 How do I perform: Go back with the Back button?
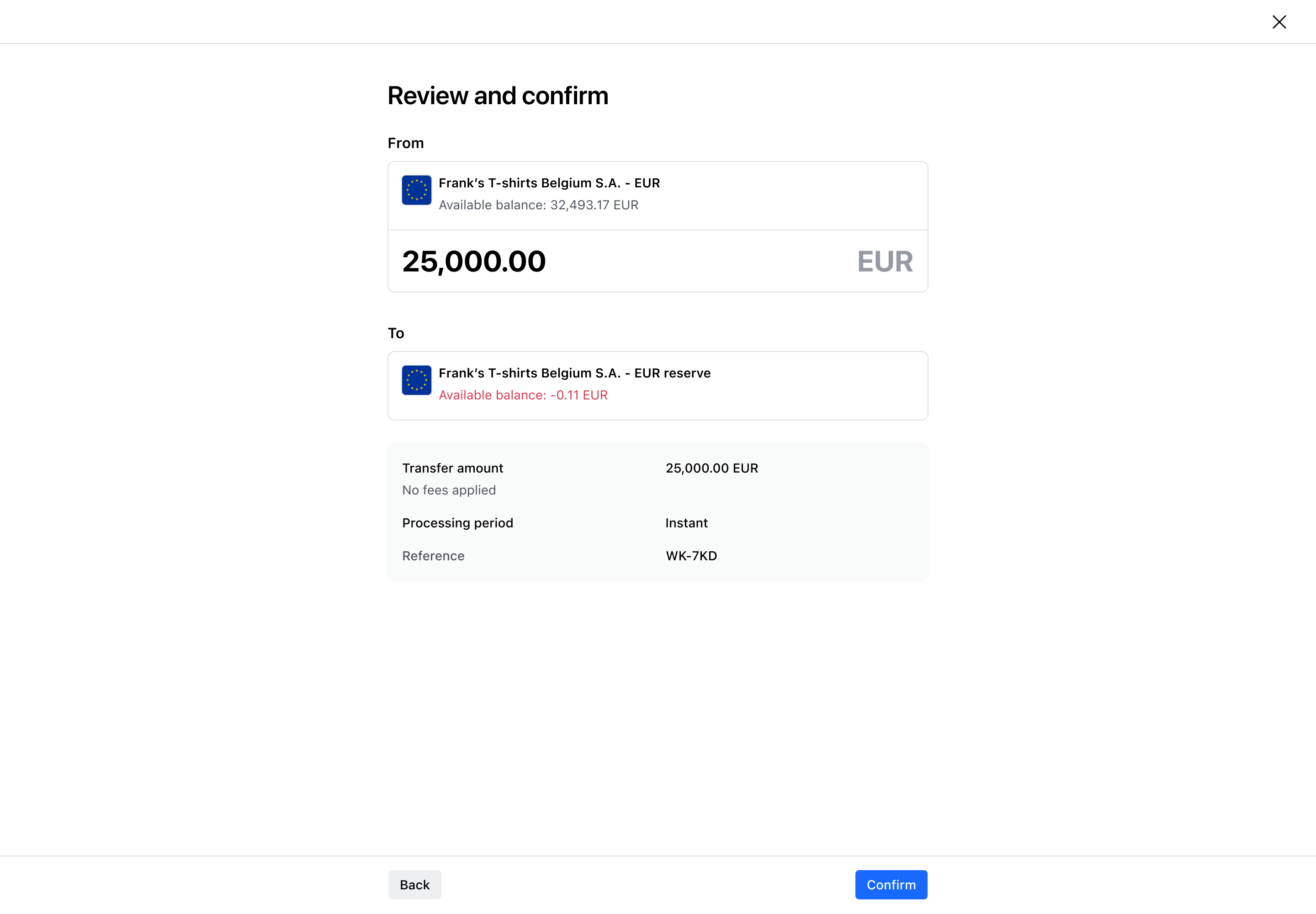coord(414,884)
